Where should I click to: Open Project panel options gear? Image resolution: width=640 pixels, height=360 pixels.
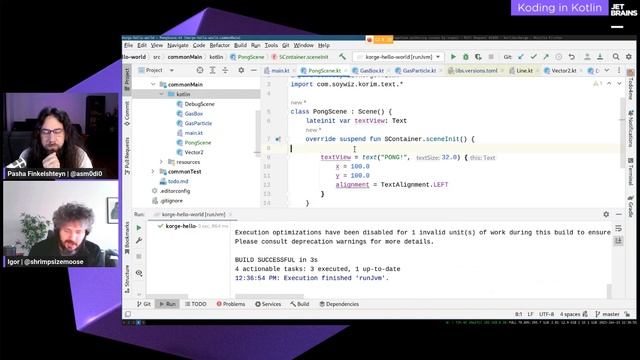[241, 70]
